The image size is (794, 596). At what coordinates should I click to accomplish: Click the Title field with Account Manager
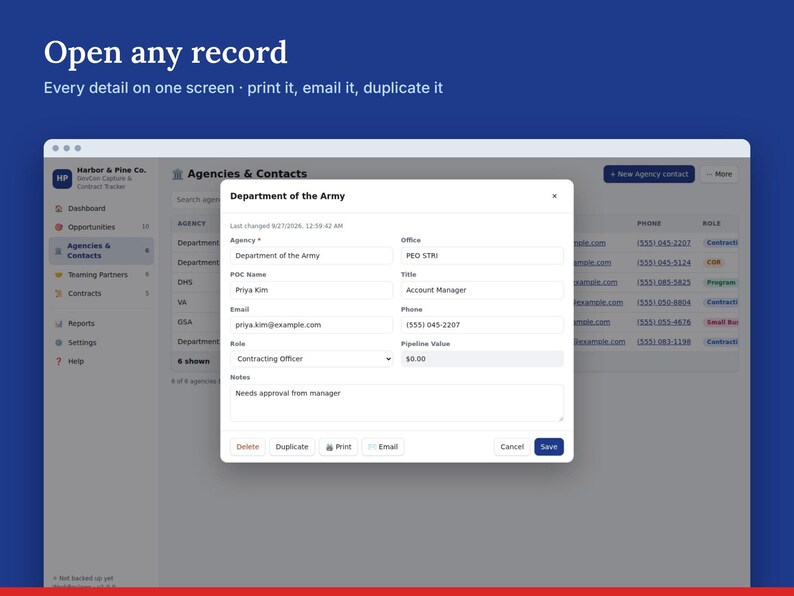click(482, 290)
